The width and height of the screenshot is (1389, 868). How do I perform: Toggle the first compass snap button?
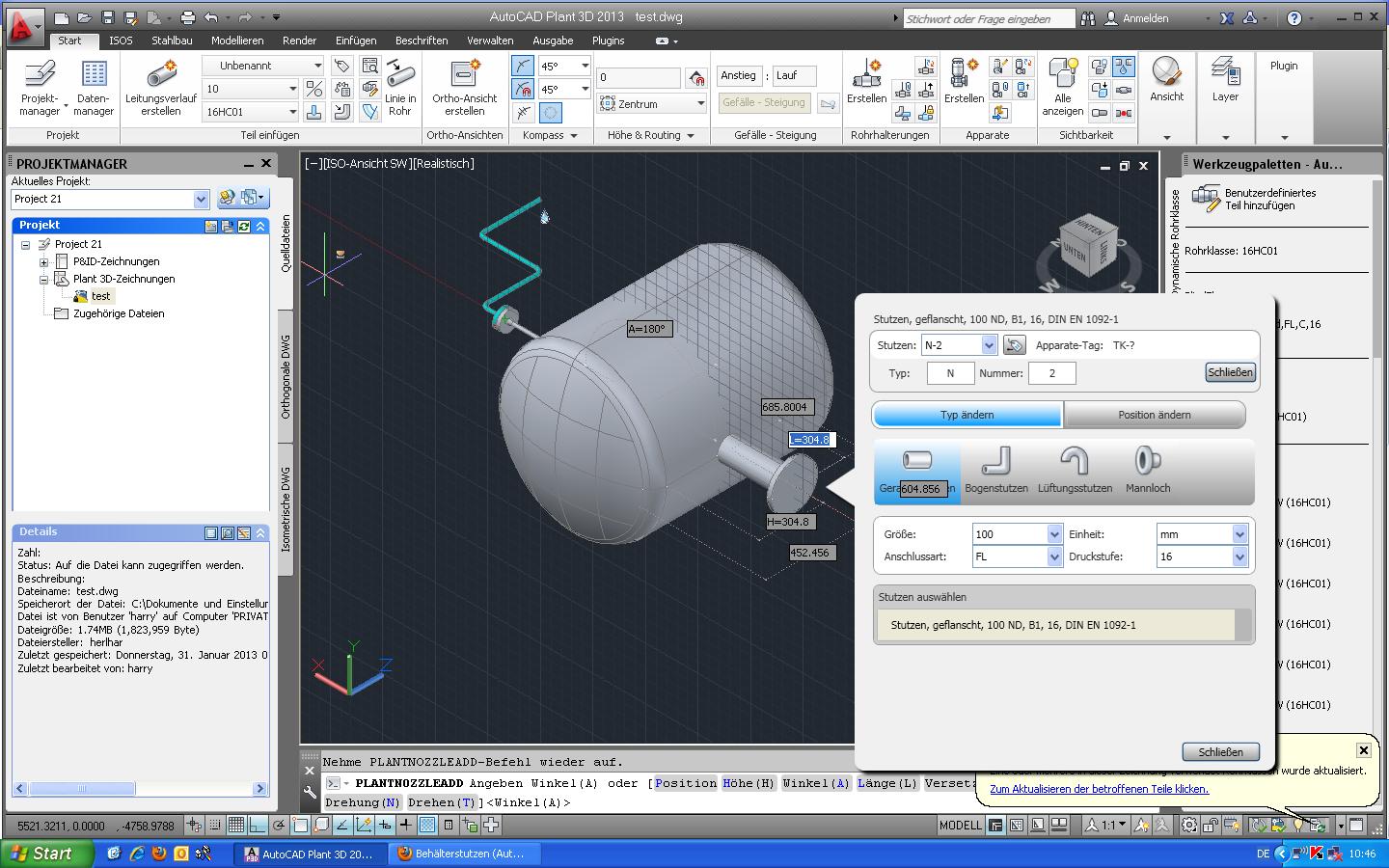click(523, 66)
